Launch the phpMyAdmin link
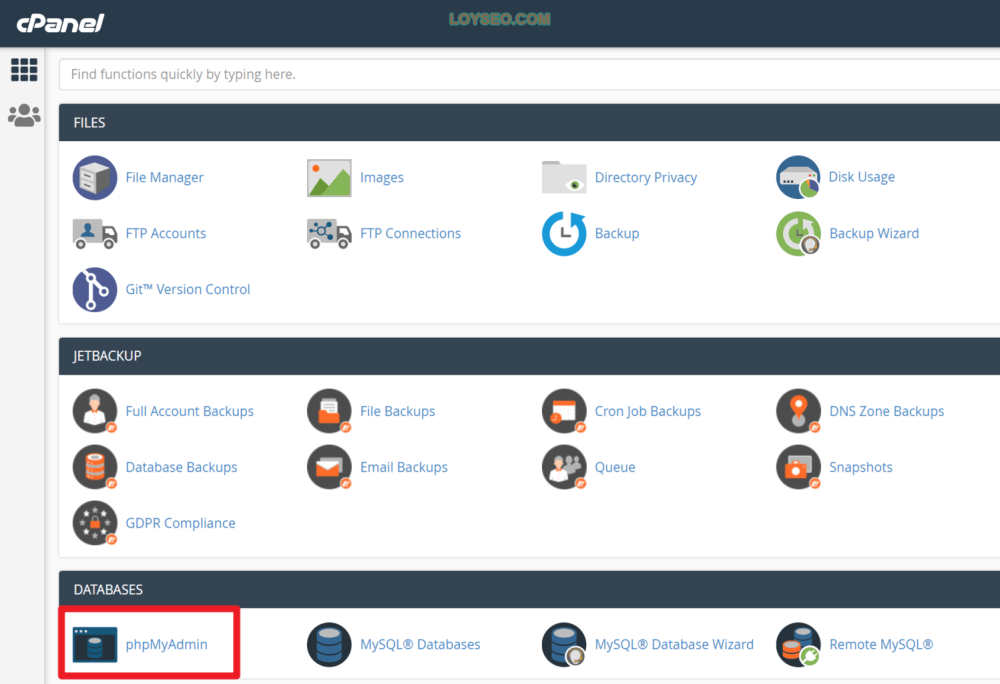 pyautogui.click(x=166, y=644)
